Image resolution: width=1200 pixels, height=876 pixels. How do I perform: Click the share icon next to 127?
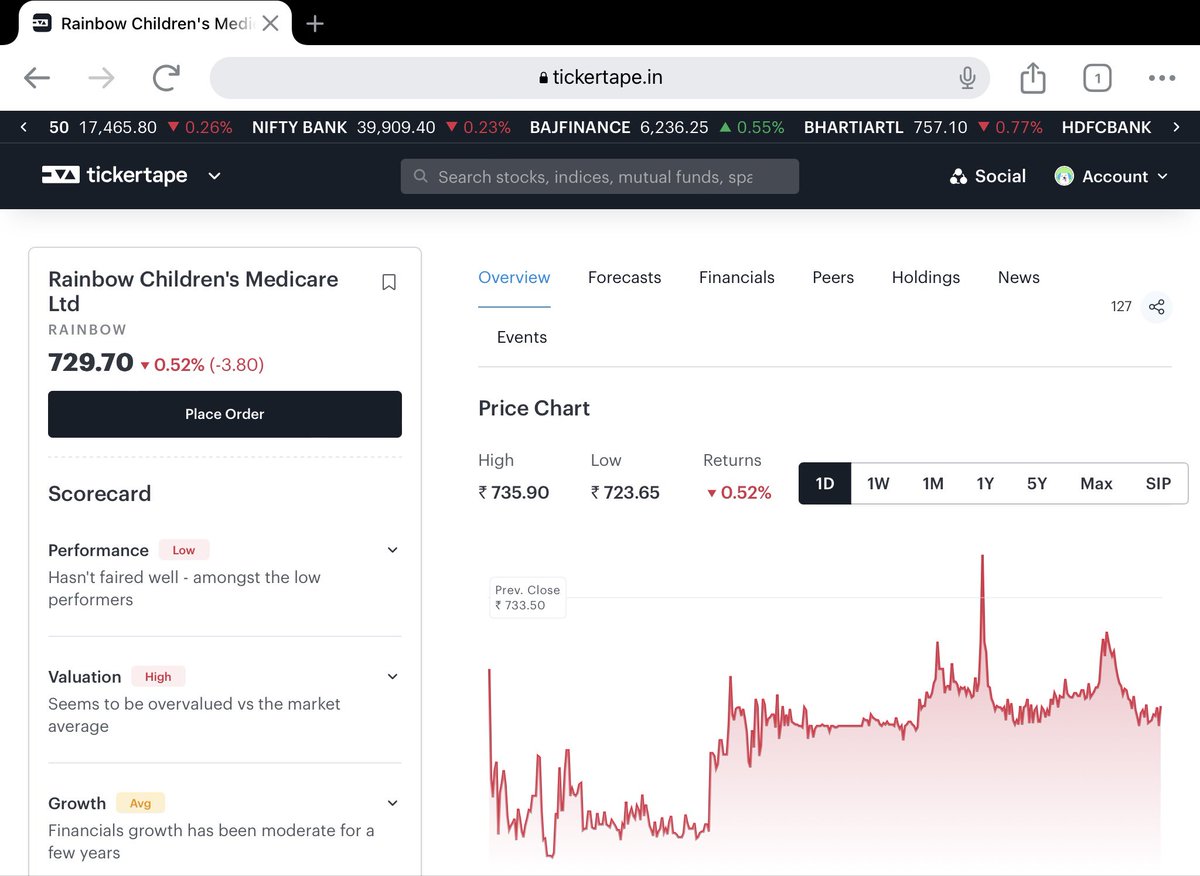tap(1157, 306)
